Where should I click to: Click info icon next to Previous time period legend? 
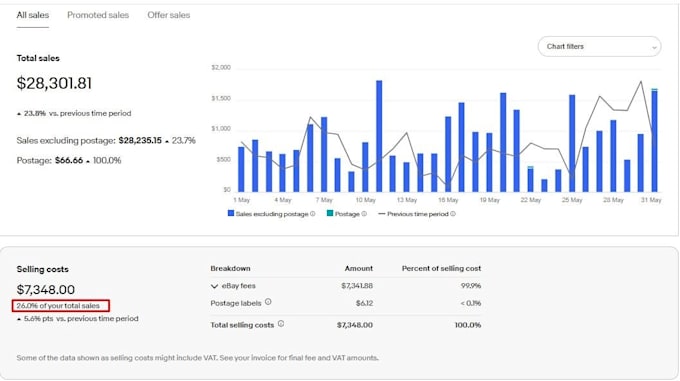[x=453, y=214]
